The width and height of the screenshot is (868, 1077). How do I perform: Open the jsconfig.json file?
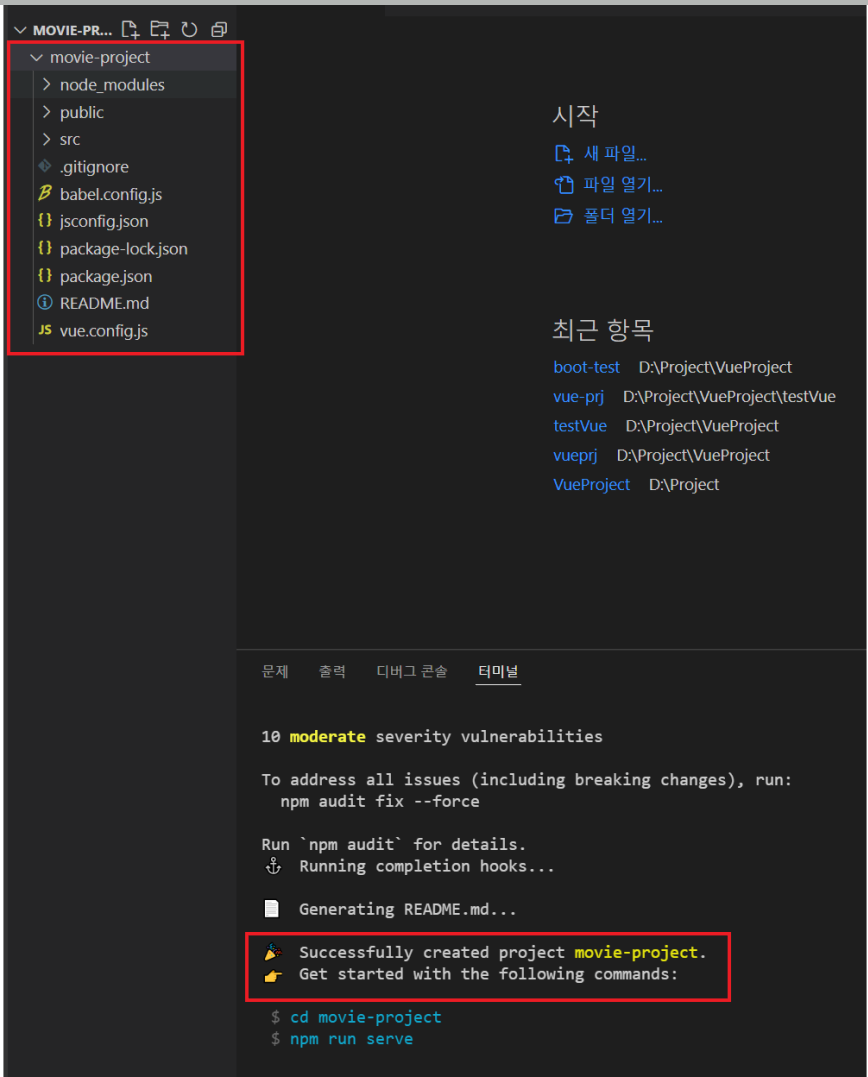click(104, 221)
